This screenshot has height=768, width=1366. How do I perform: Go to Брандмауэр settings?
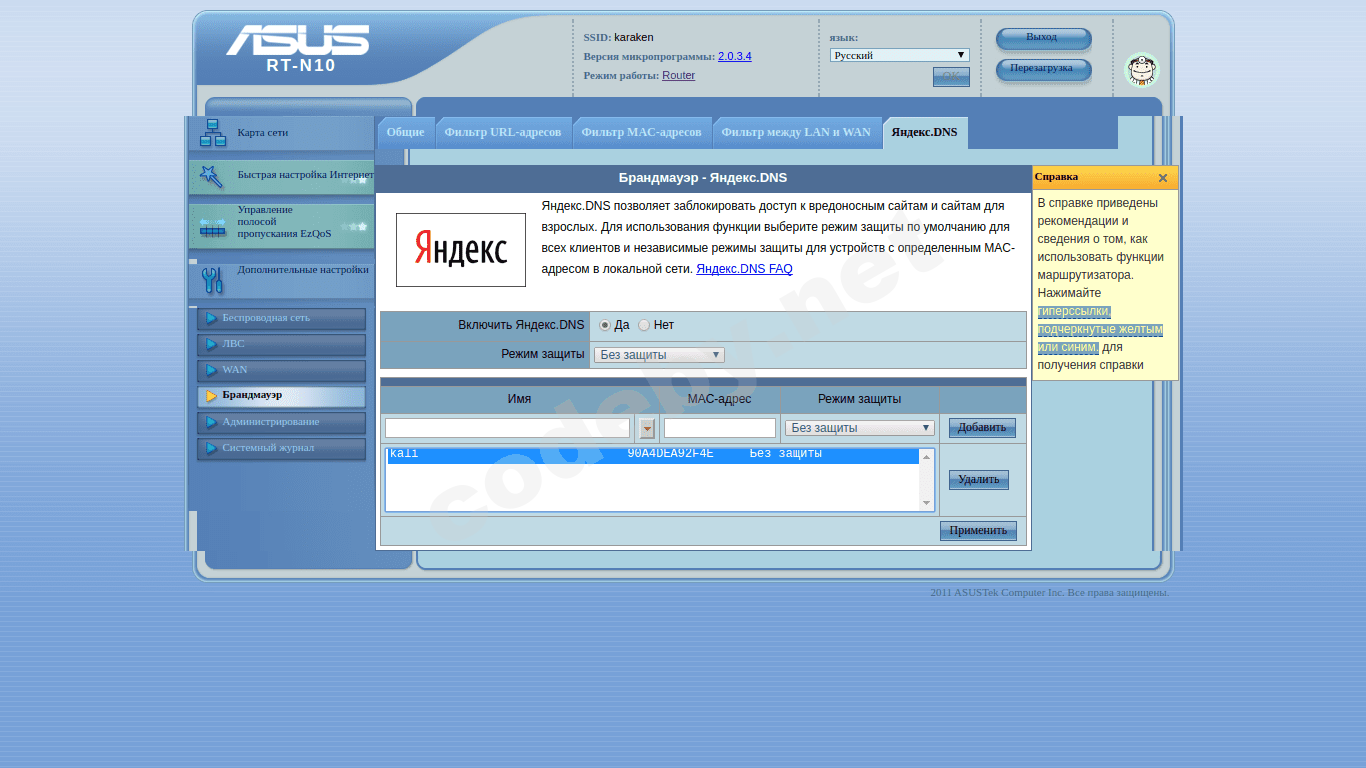click(281, 397)
